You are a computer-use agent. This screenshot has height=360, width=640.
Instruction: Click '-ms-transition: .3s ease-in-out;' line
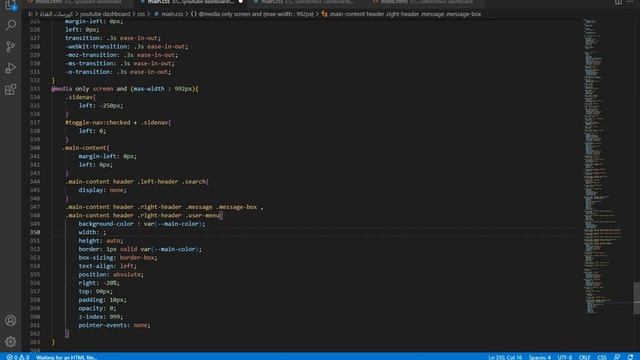tap(120, 63)
